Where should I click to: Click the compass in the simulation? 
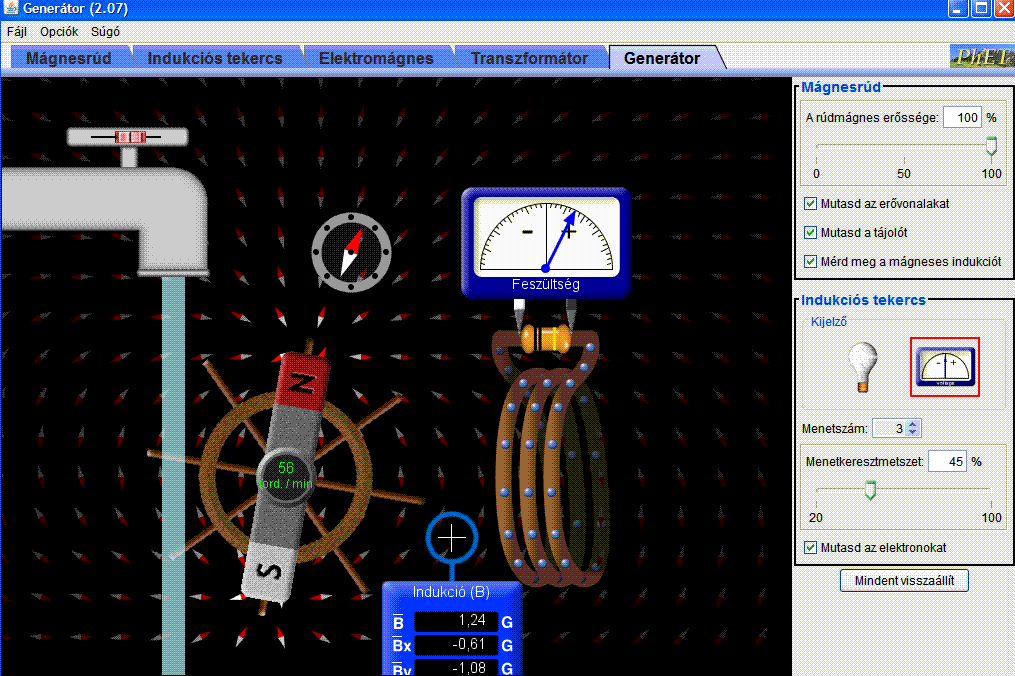[350, 251]
